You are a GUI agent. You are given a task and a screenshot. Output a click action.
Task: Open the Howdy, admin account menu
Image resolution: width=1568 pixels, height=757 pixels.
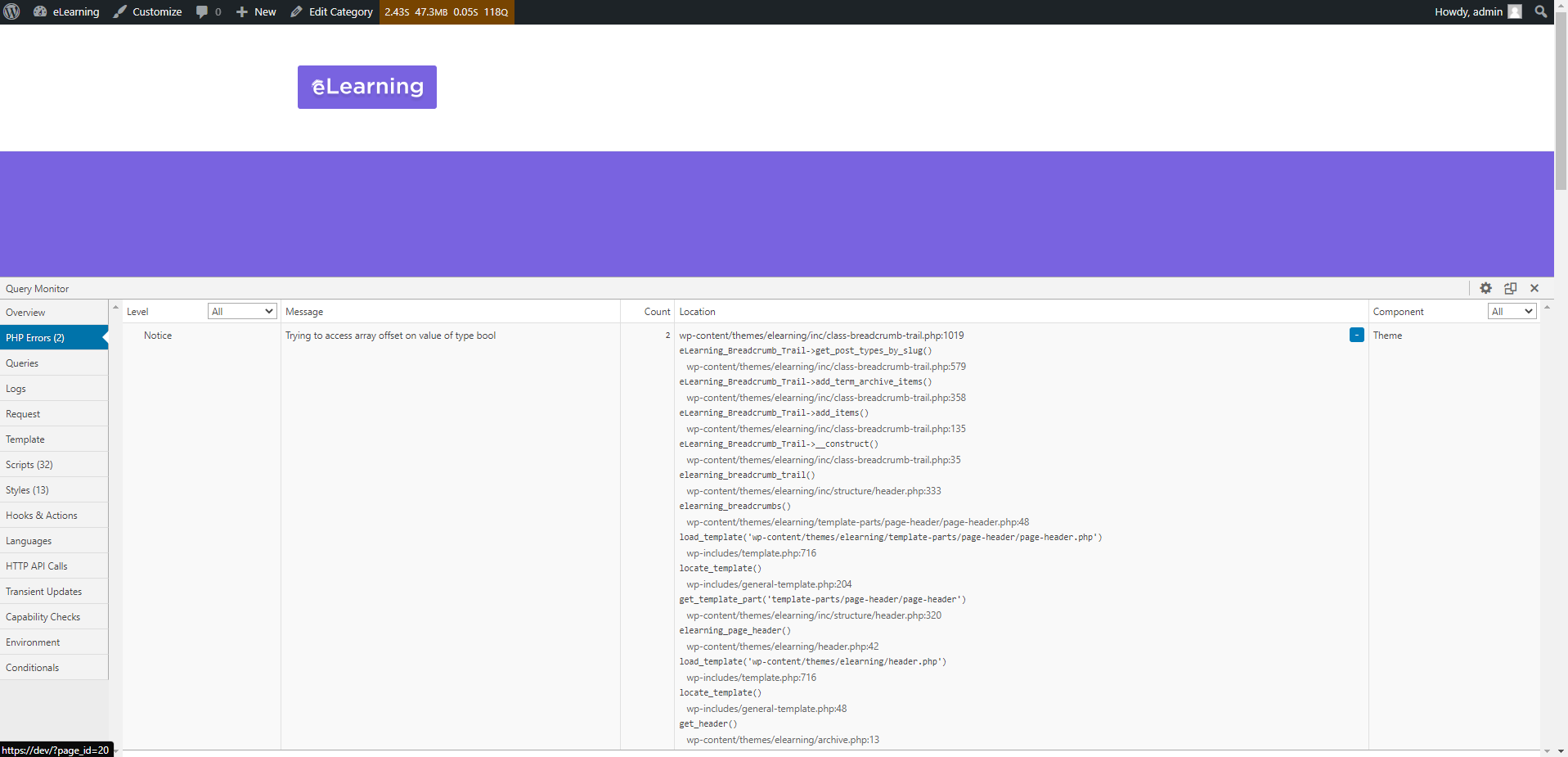1478,11
